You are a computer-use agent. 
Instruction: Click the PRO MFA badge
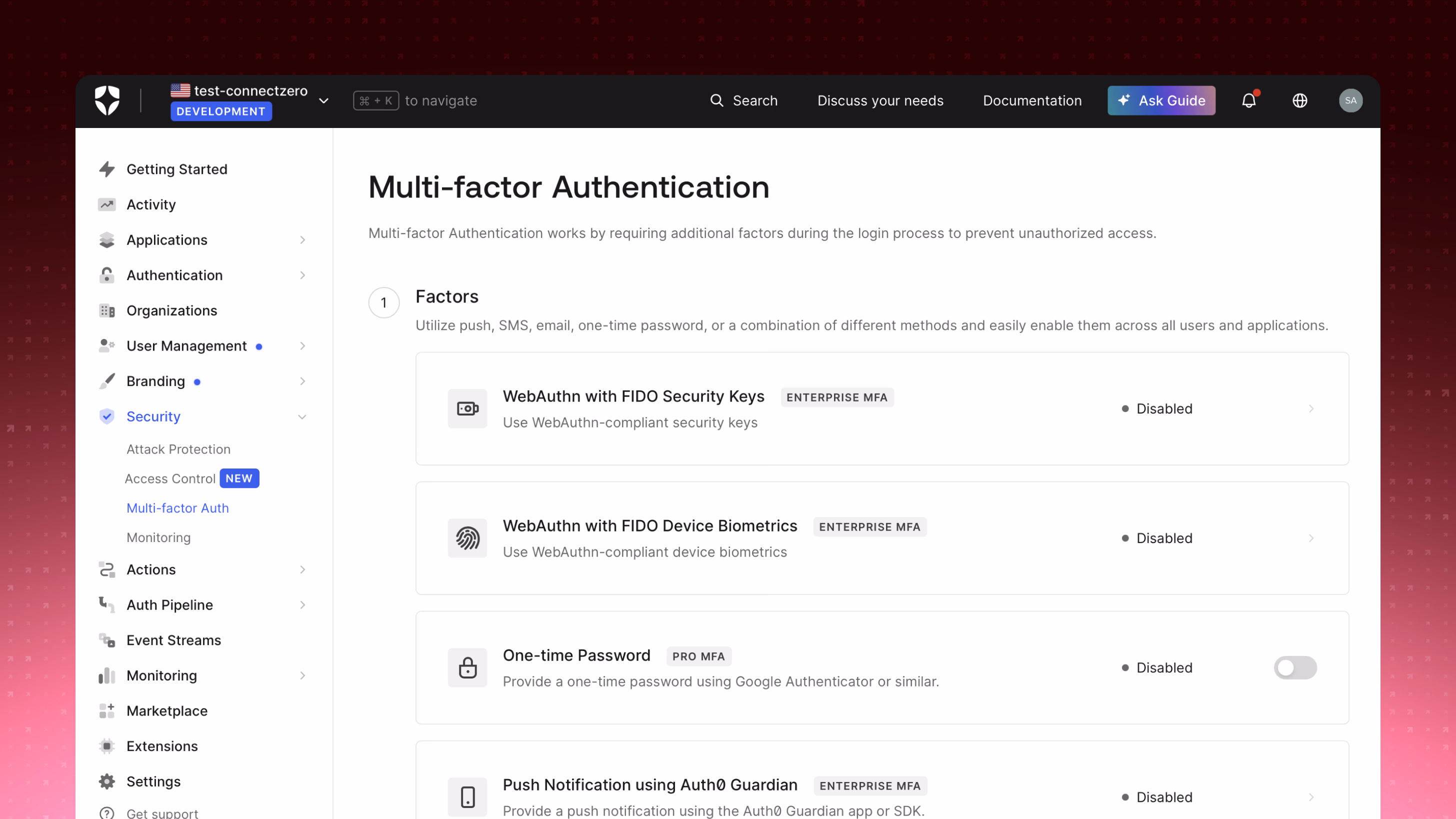(698, 656)
